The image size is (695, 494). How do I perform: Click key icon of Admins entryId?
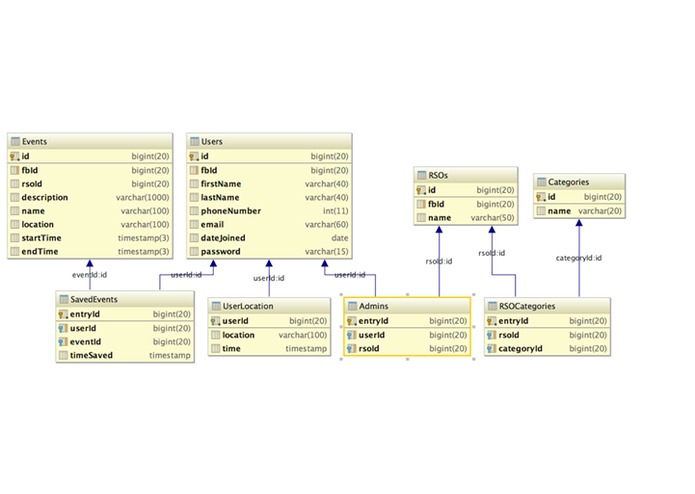tap(352, 321)
